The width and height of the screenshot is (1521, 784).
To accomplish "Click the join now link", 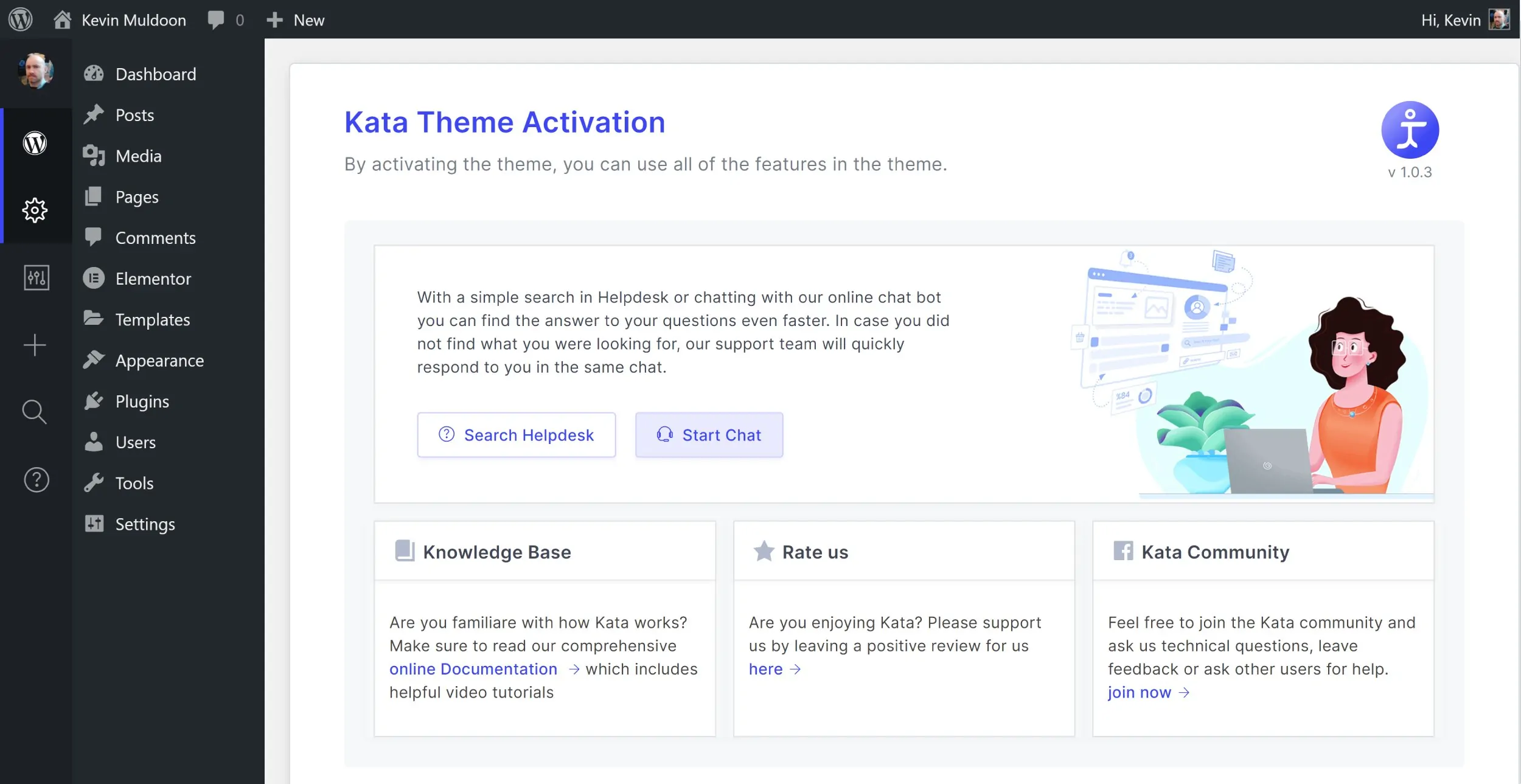I will click(1139, 693).
